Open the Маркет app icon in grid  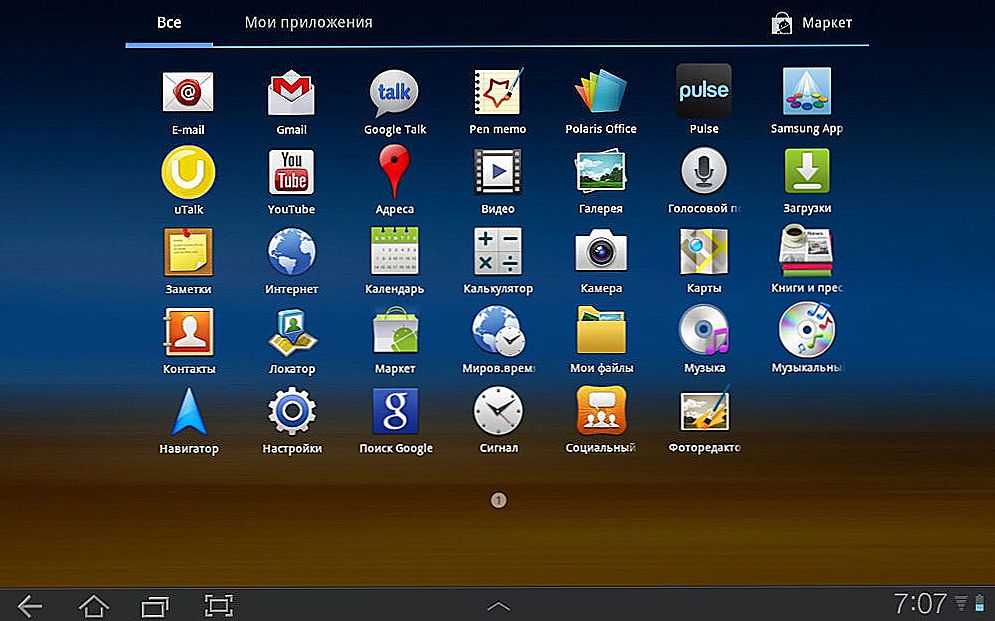394,330
